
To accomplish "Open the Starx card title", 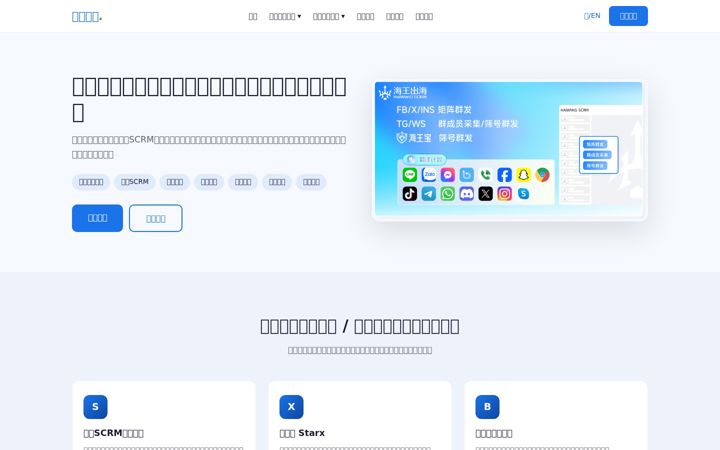I will (302, 433).
